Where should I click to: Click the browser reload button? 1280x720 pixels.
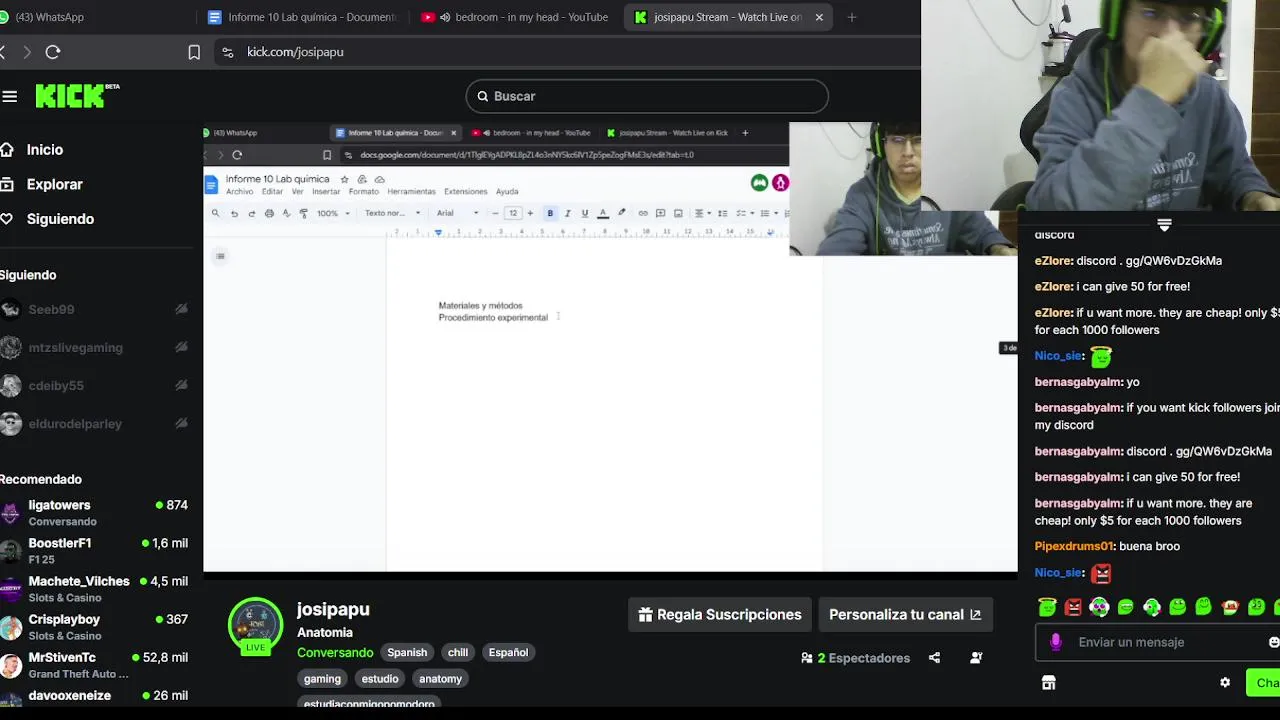point(53,52)
